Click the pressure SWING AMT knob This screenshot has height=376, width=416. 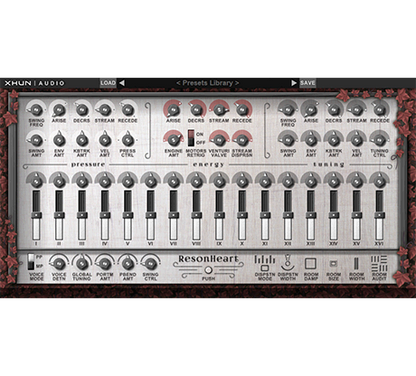(36, 140)
